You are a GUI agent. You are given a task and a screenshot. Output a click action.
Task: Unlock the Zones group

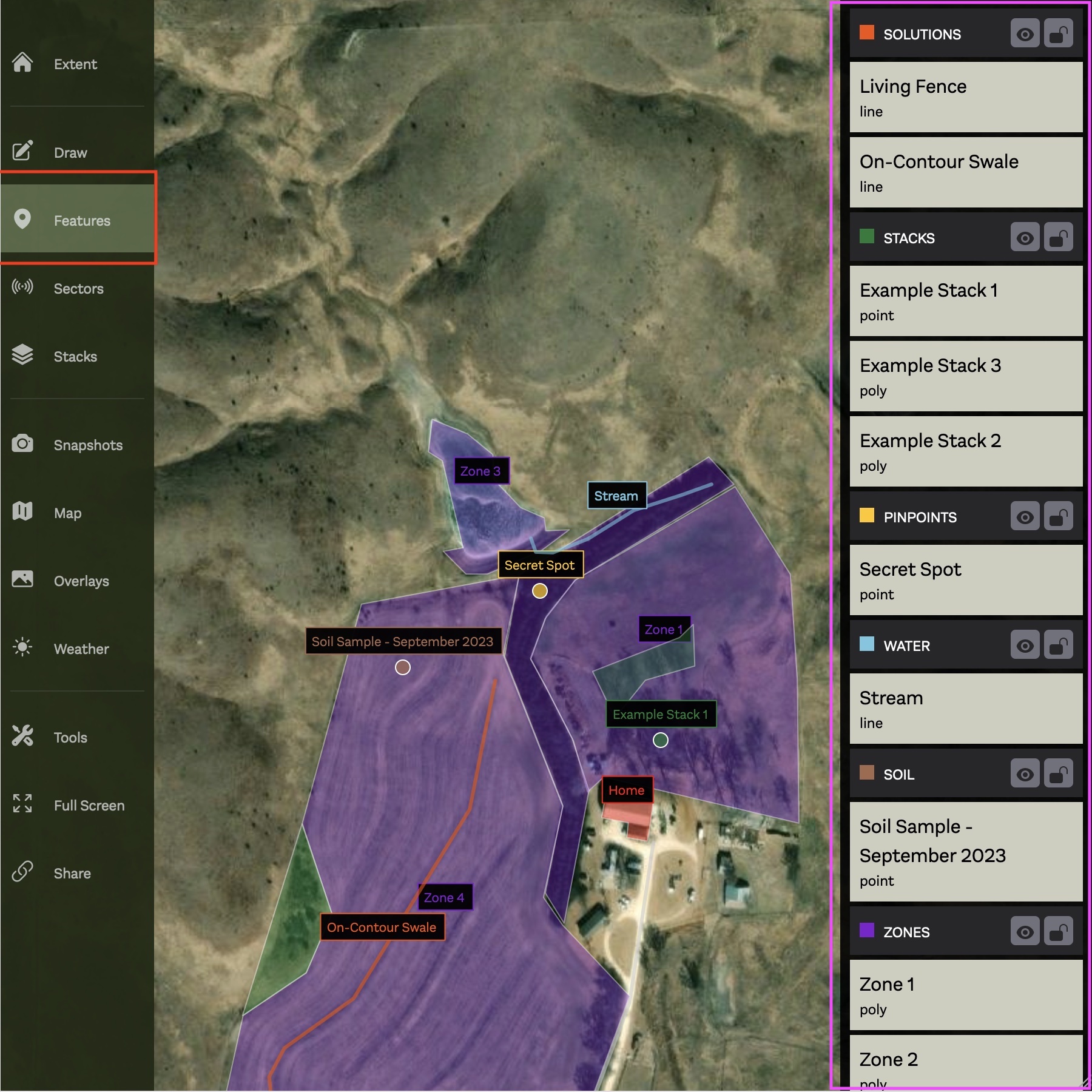point(1059,932)
